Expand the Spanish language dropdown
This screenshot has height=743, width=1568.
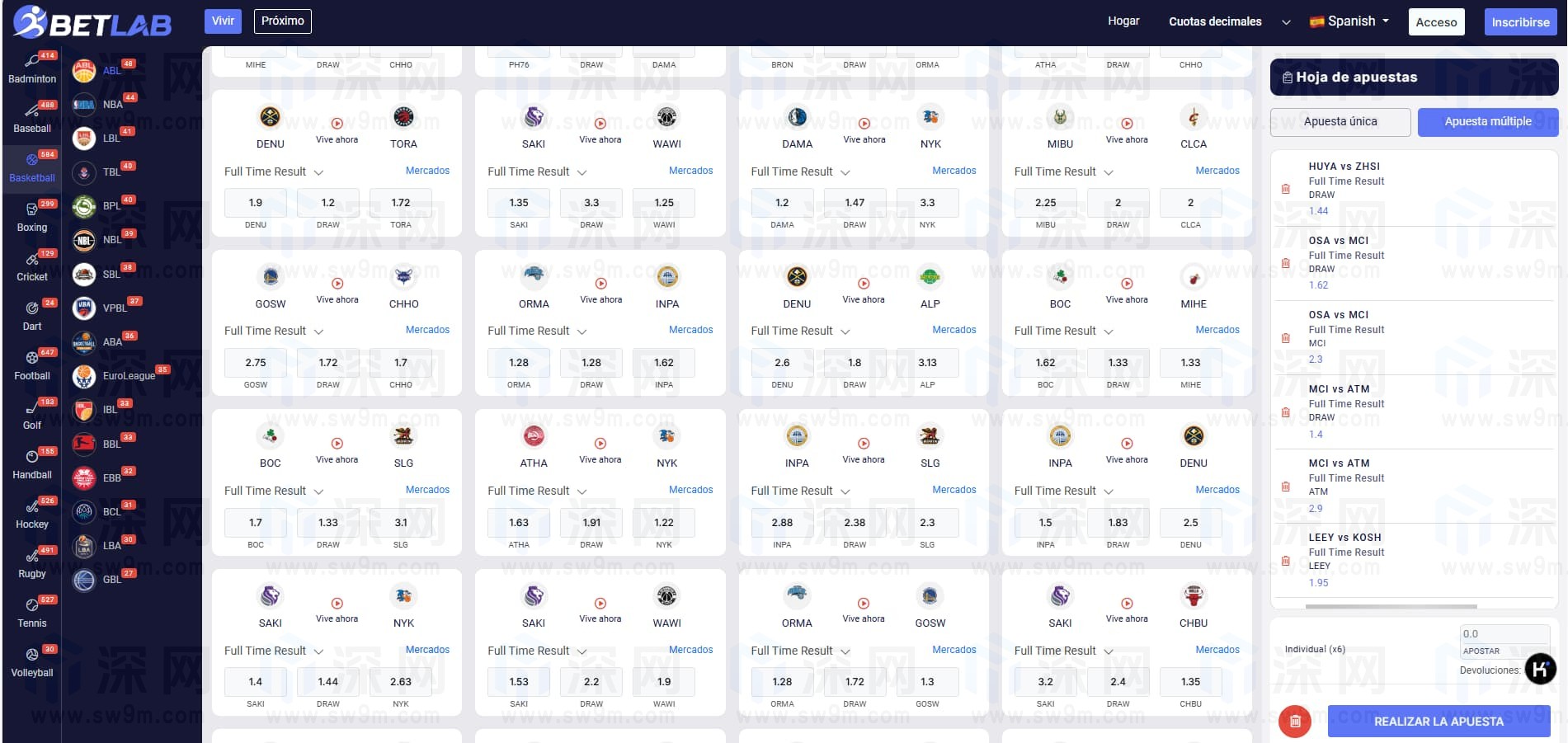tap(1349, 21)
